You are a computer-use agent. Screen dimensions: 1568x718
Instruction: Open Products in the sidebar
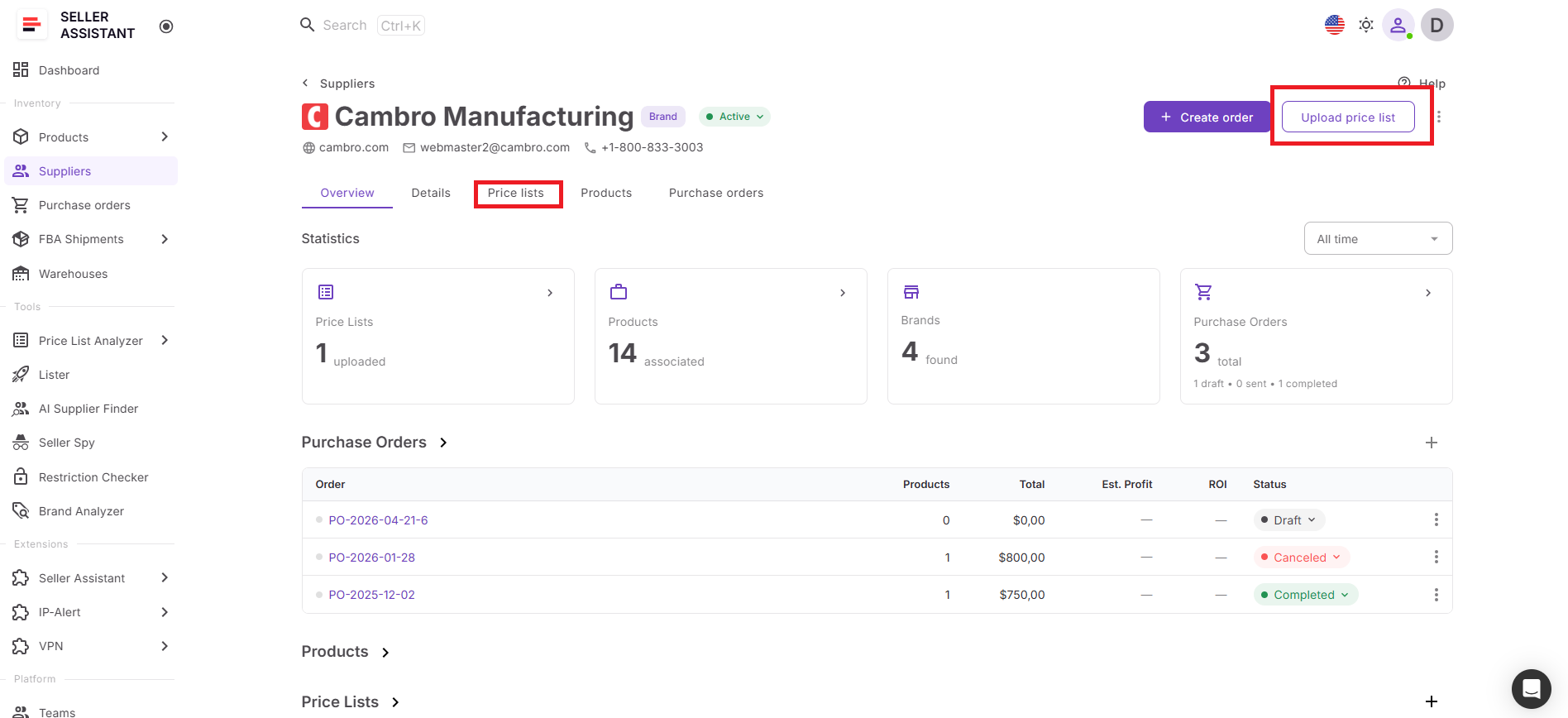63,137
